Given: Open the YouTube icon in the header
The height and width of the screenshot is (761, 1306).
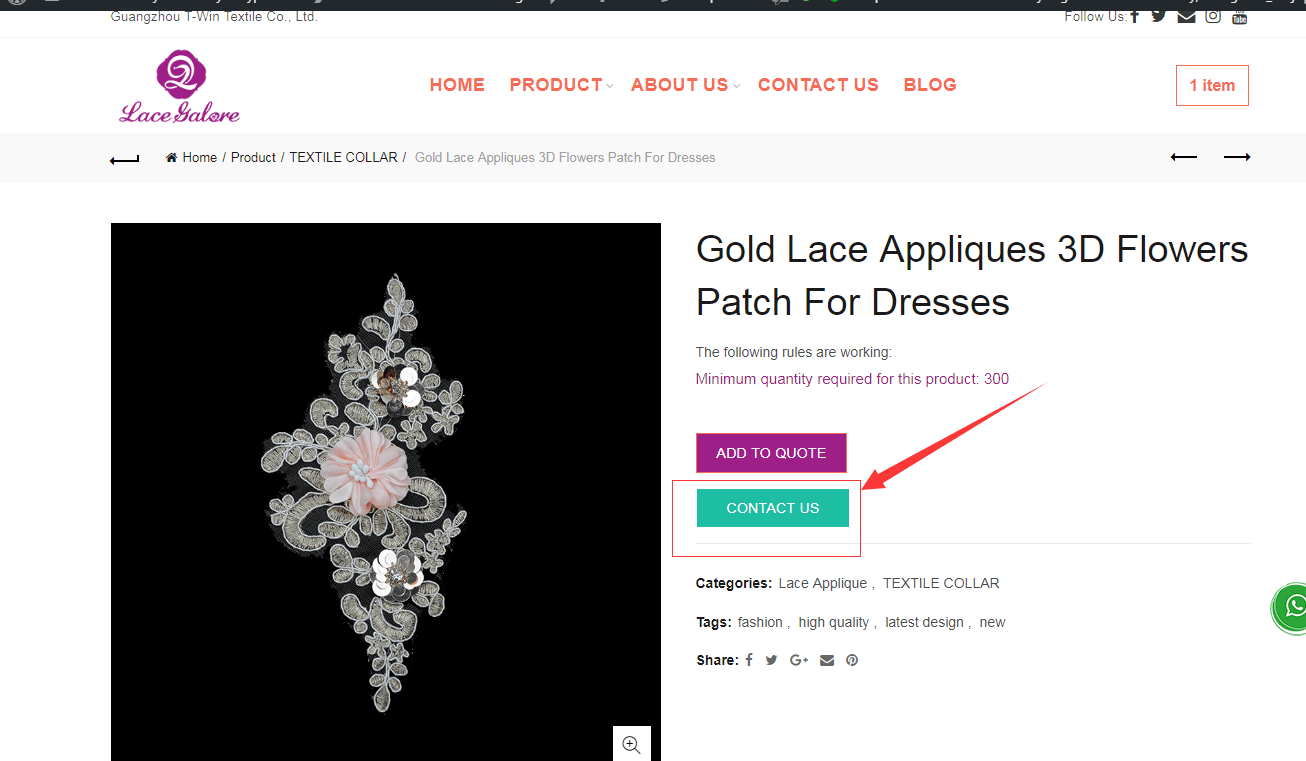Looking at the screenshot, I should [x=1240, y=16].
